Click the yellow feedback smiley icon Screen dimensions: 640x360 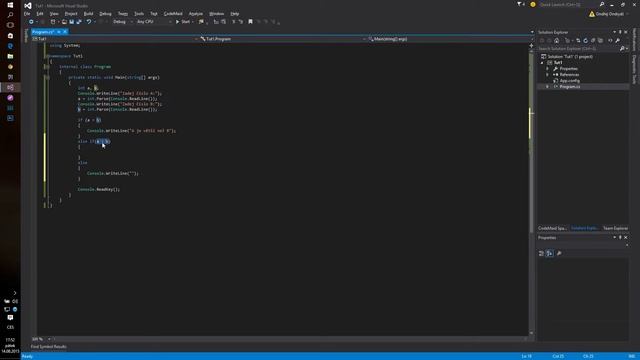[x=533, y=4]
